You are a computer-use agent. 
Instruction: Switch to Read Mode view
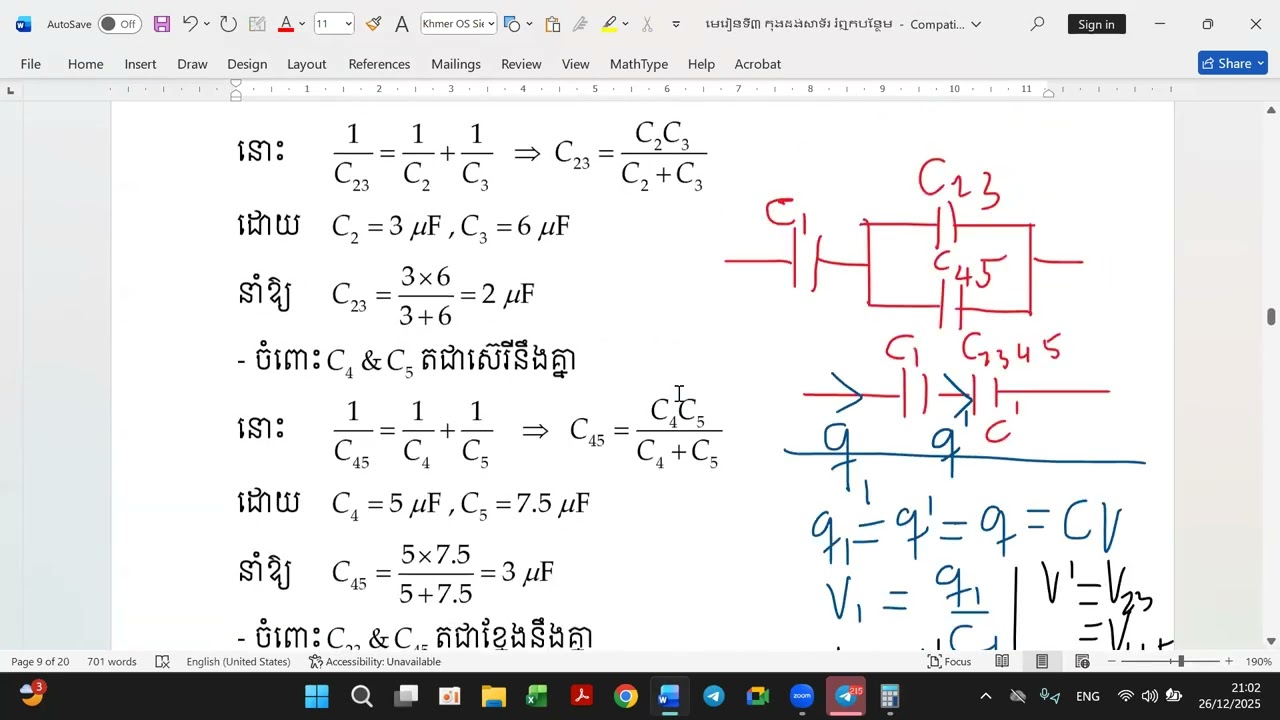coord(1002,661)
